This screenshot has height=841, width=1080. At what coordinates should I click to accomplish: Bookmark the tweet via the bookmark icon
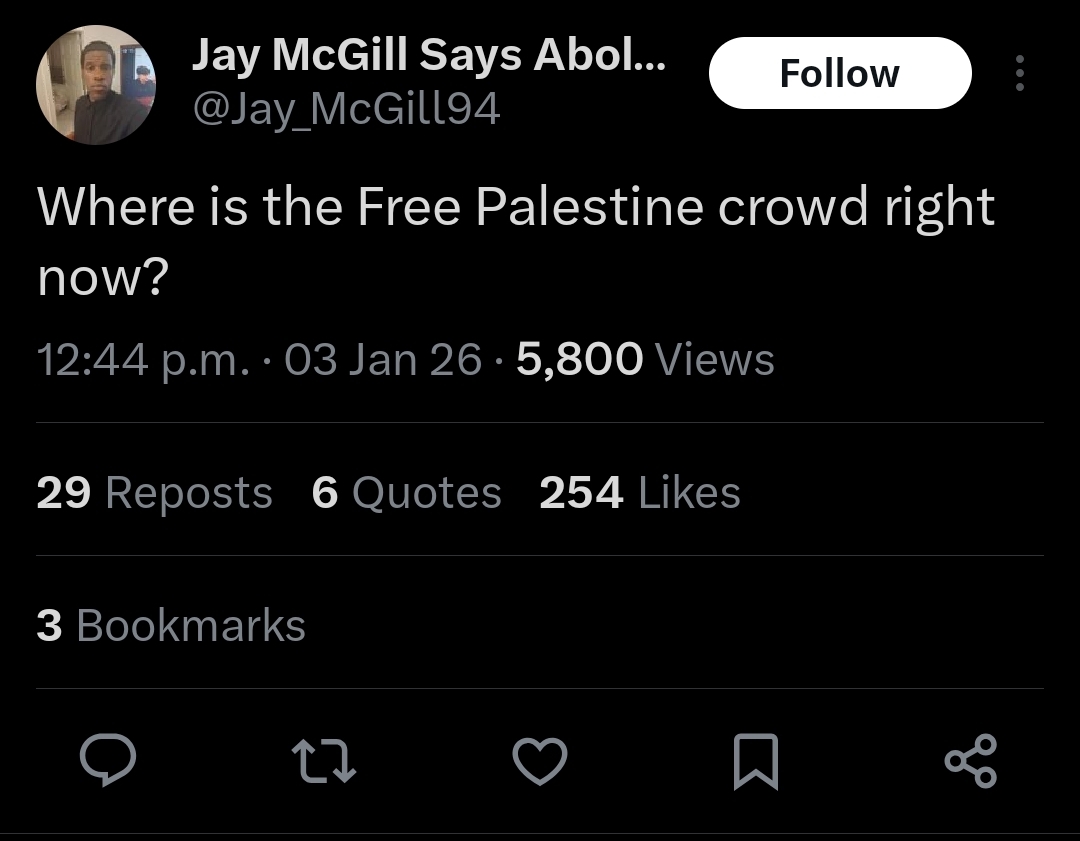point(756,761)
